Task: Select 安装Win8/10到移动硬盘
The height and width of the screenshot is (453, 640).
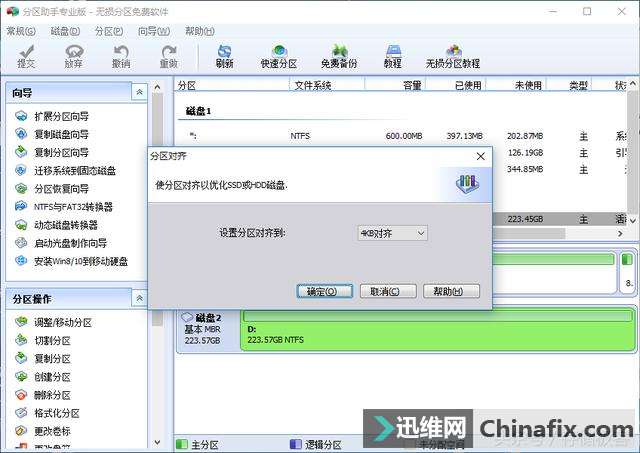Action: point(71,261)
